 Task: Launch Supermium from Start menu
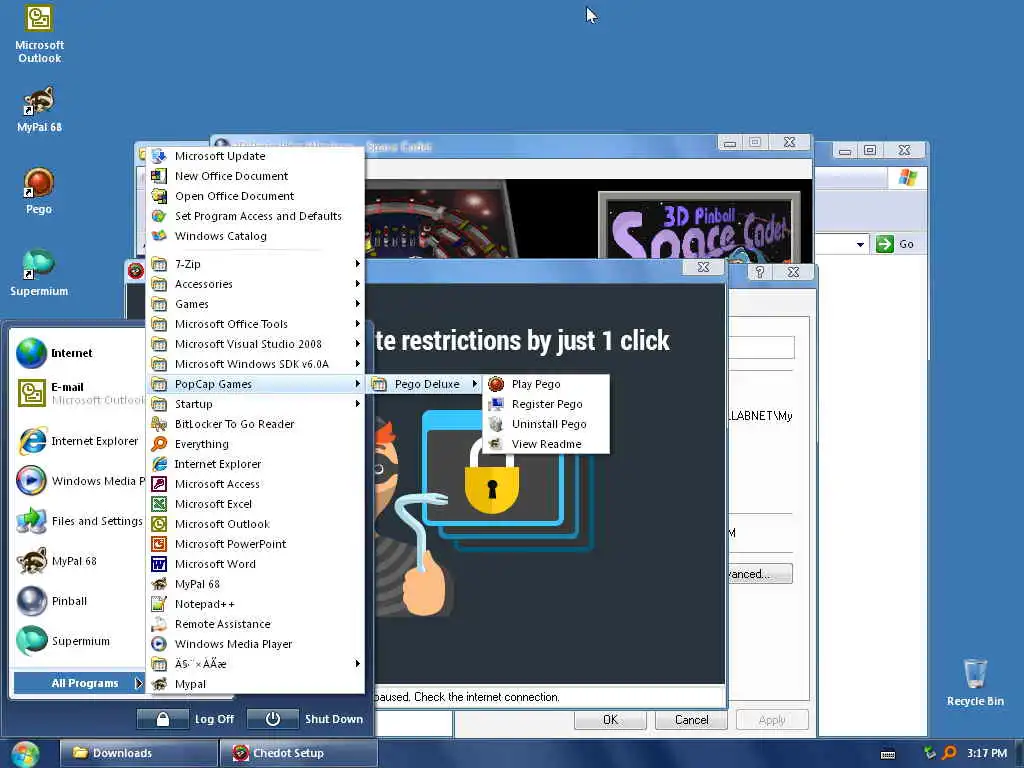pyautogui.click(x=63, y=641)
